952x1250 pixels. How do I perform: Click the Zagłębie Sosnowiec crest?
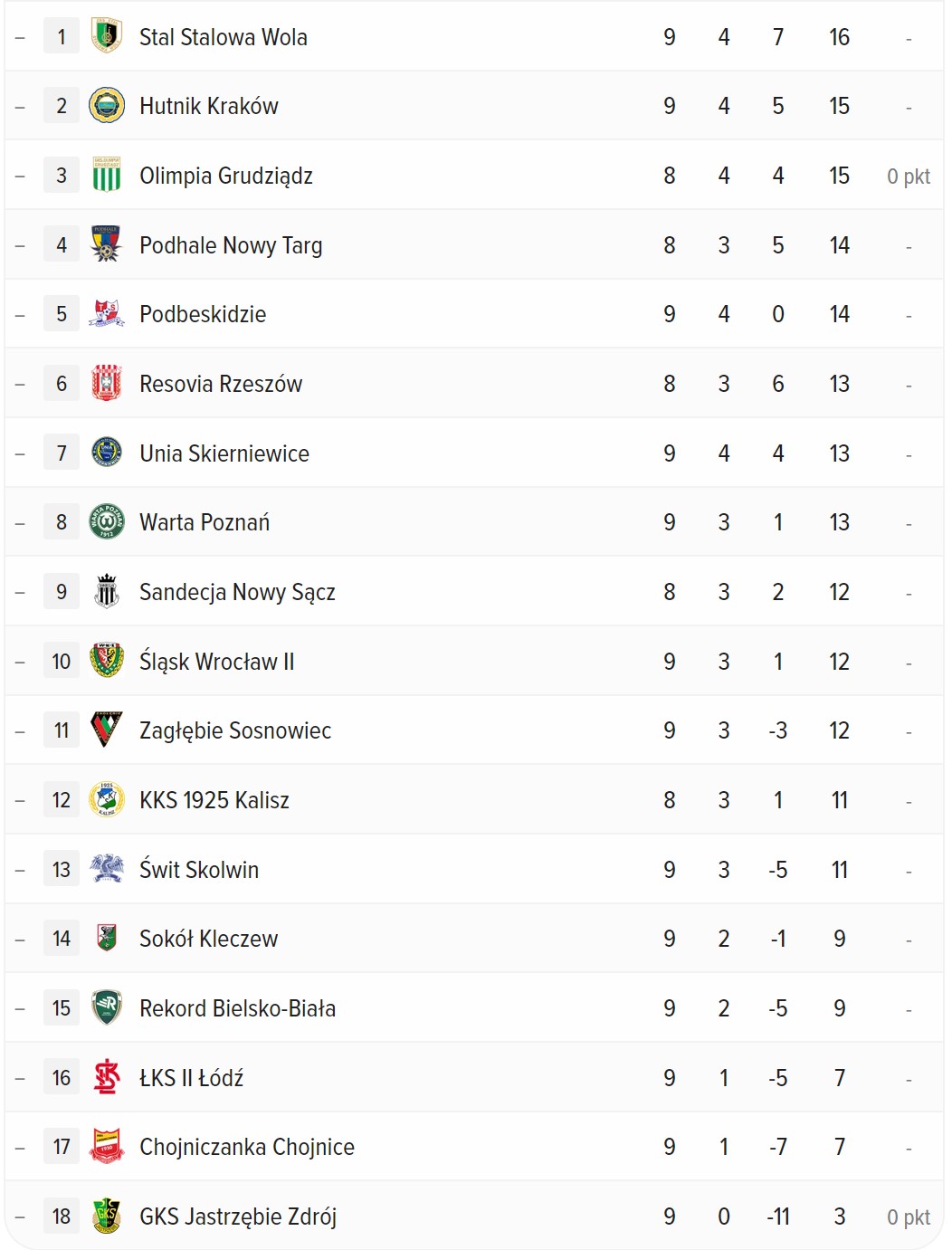pyautogui.click(x=107, y=730)
